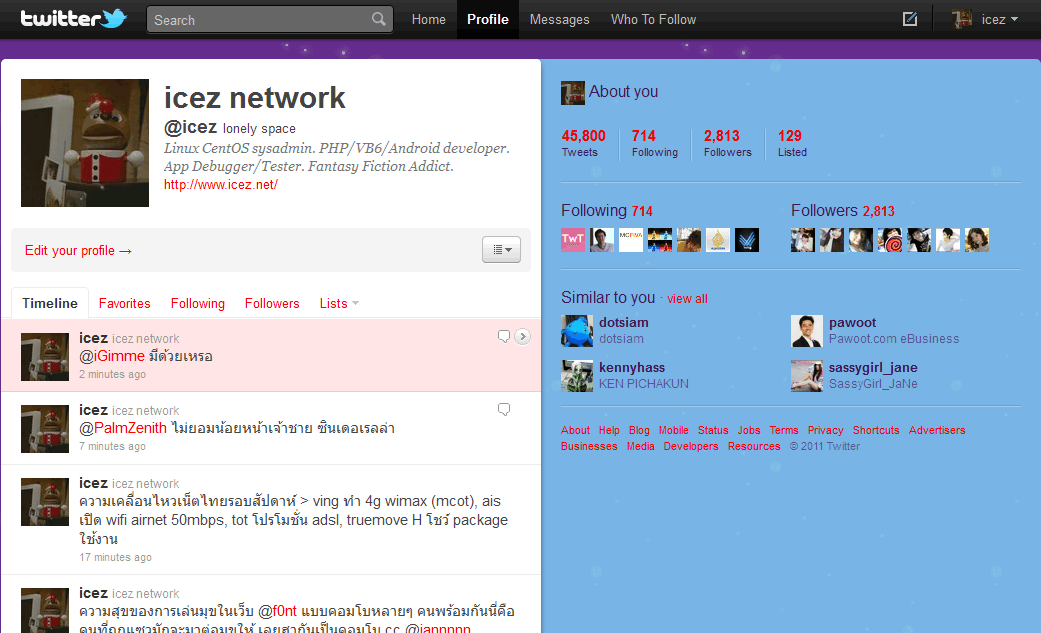
Task: Open the pawoot username link
Action: point(852,323)
